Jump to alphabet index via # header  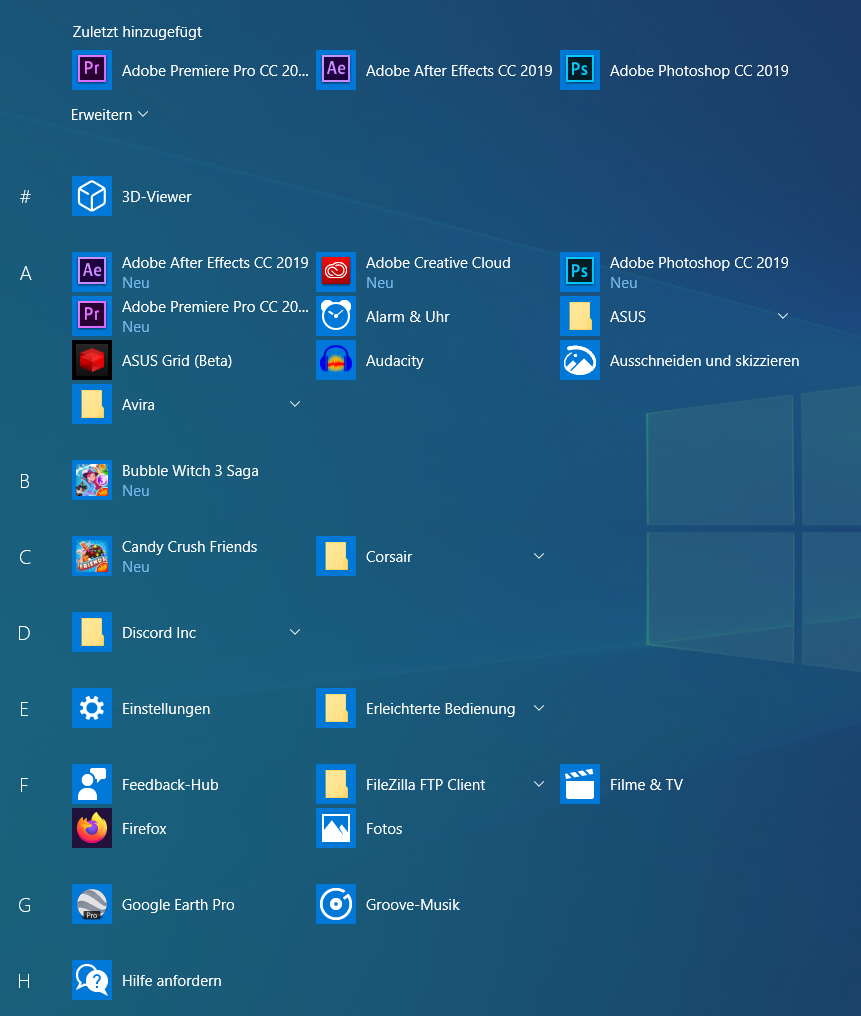click(25, 196)
